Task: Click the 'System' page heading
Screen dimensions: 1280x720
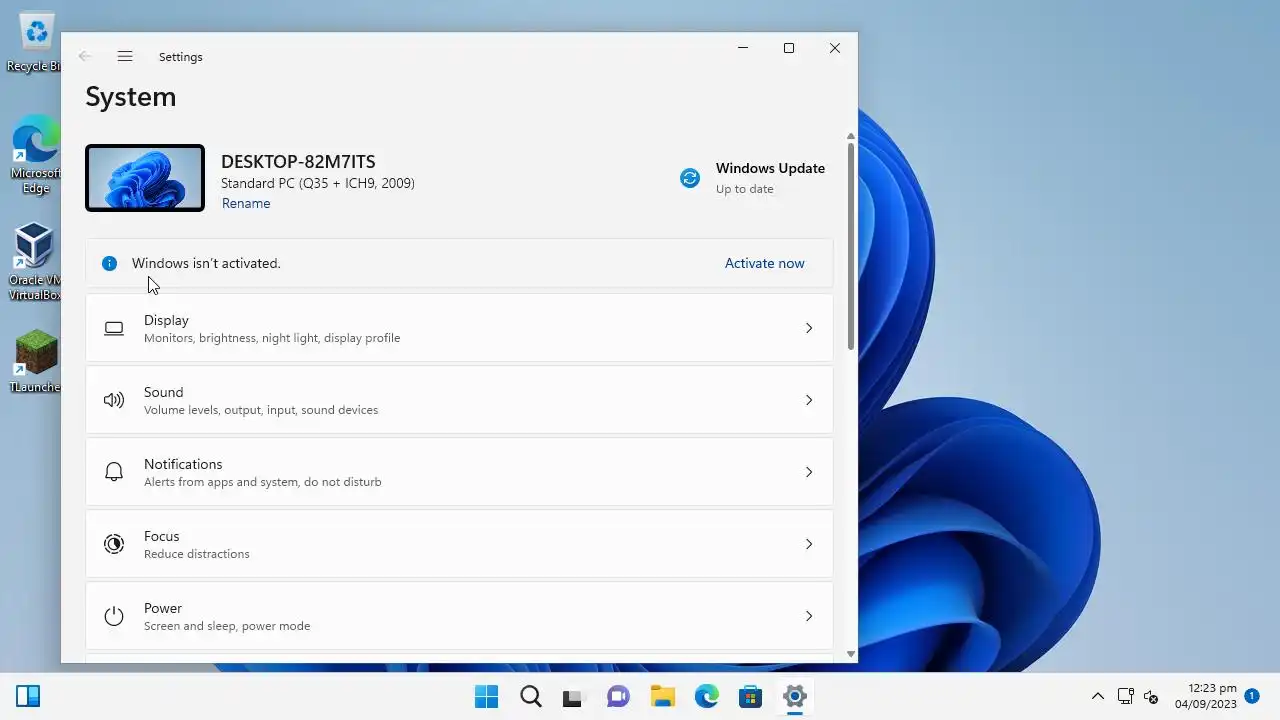Action: 131,96
